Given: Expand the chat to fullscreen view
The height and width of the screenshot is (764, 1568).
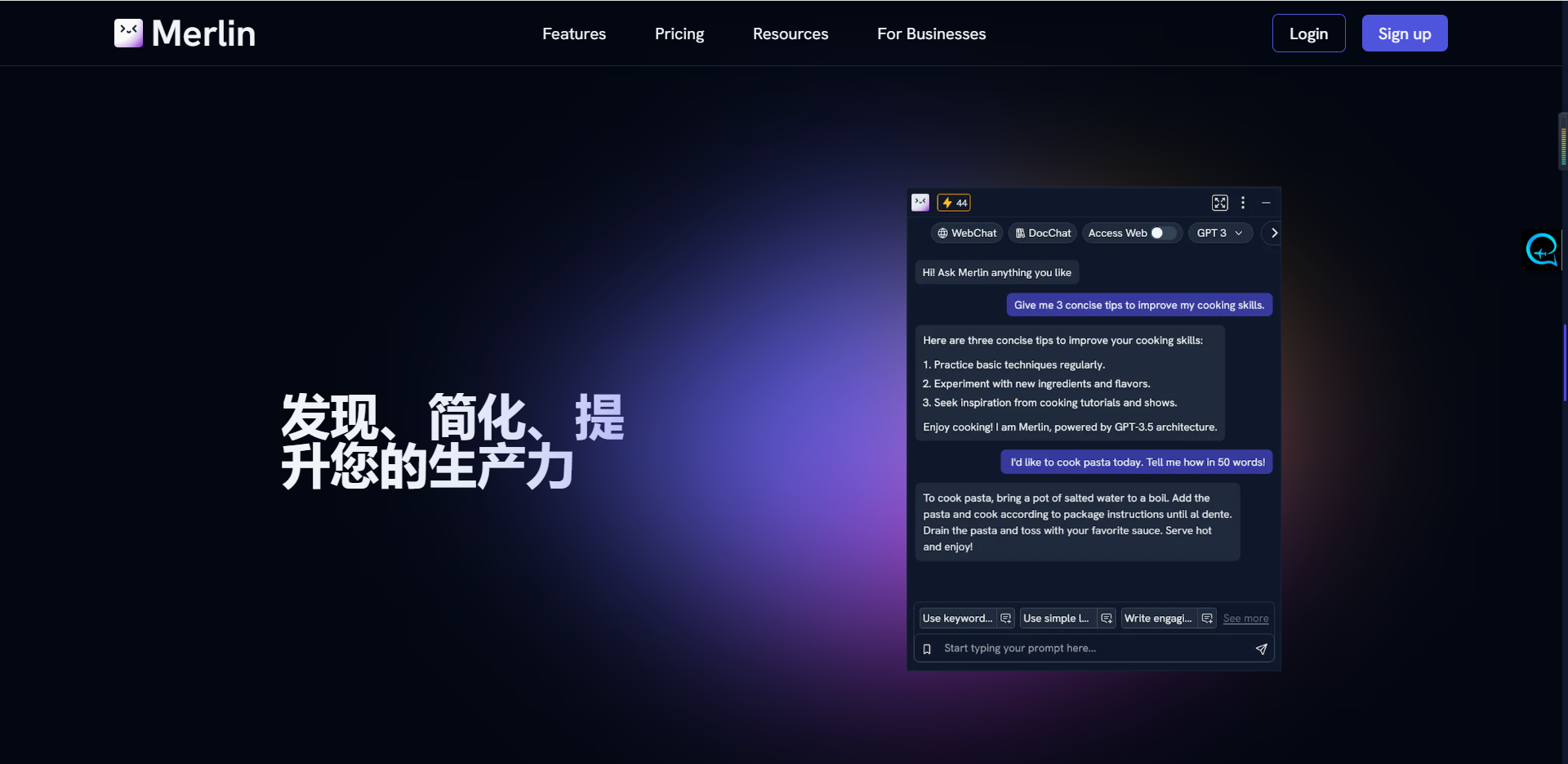Looking at the screenshot, I should 1219,203.
